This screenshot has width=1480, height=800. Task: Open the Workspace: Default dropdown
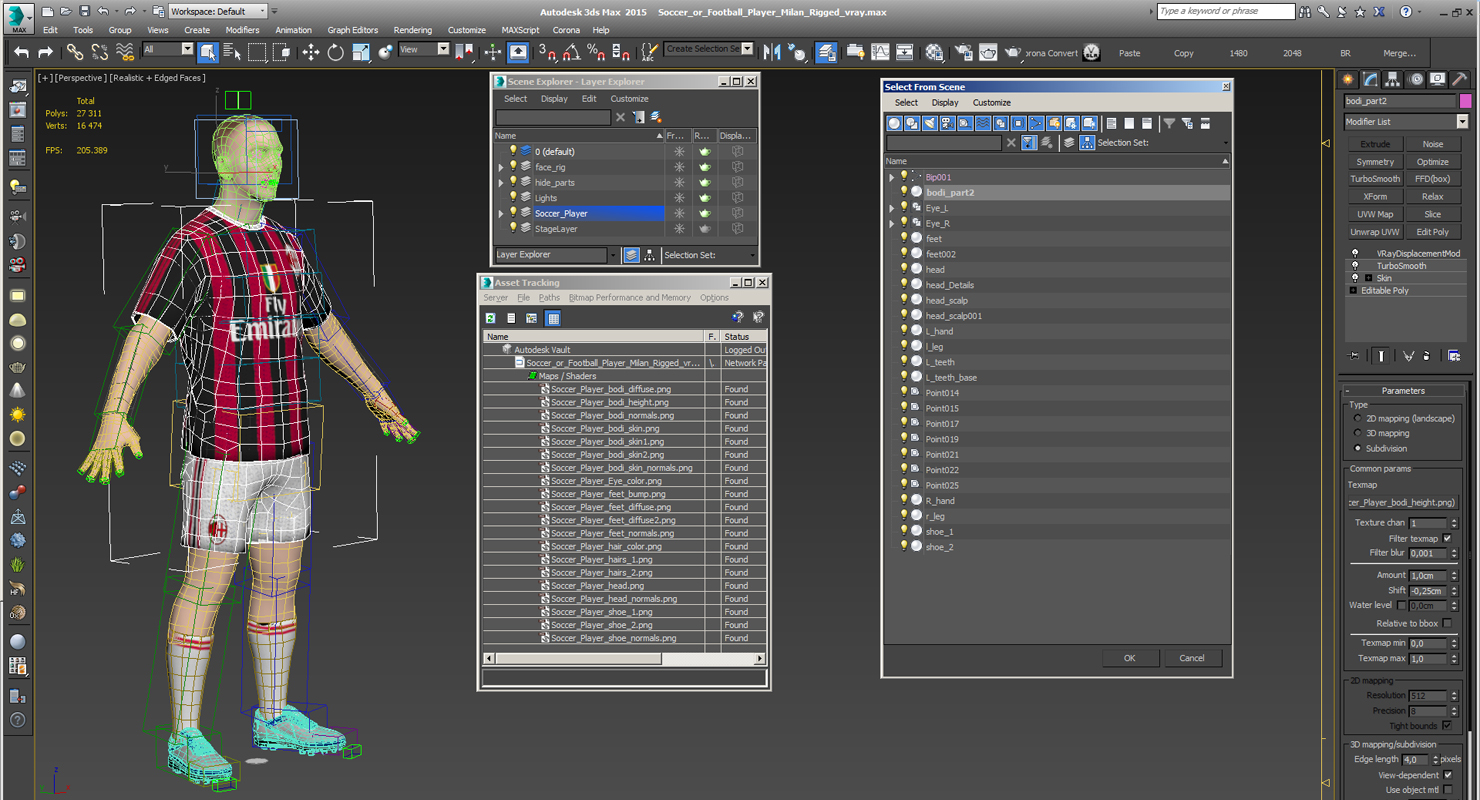pyautogui.click(x=218, y=11)
